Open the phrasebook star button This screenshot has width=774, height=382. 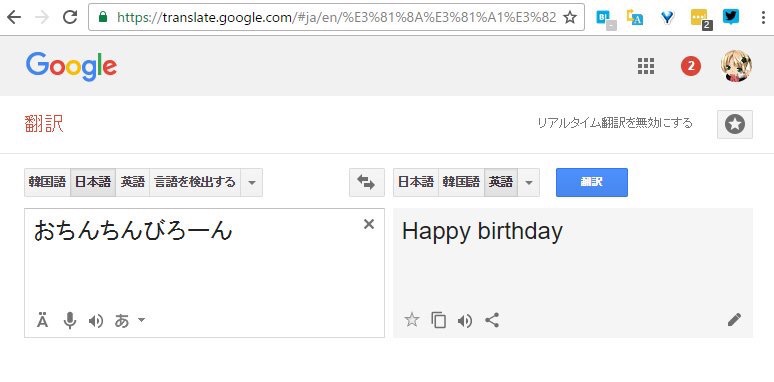pos(735,124)
